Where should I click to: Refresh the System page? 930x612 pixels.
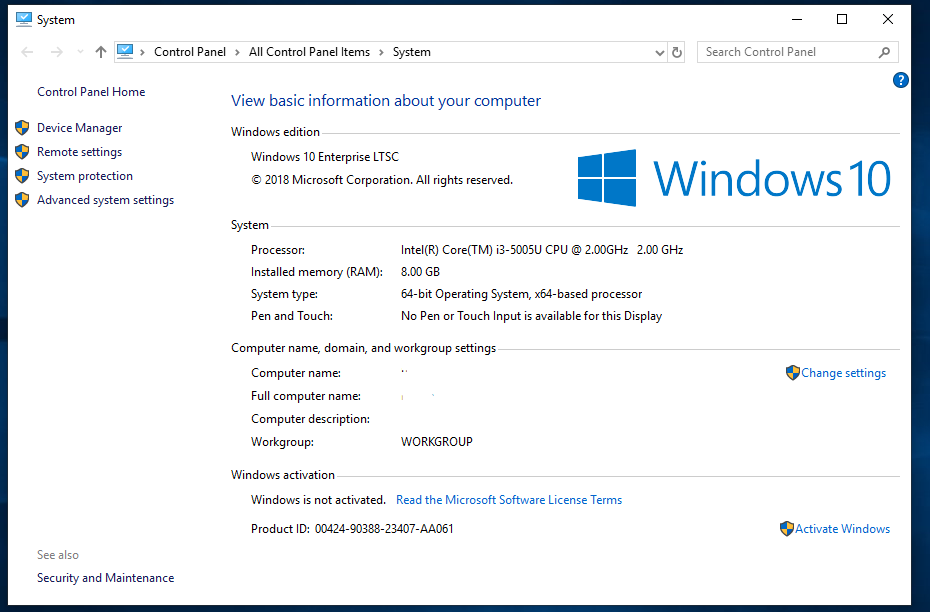[x=677, y=52]
